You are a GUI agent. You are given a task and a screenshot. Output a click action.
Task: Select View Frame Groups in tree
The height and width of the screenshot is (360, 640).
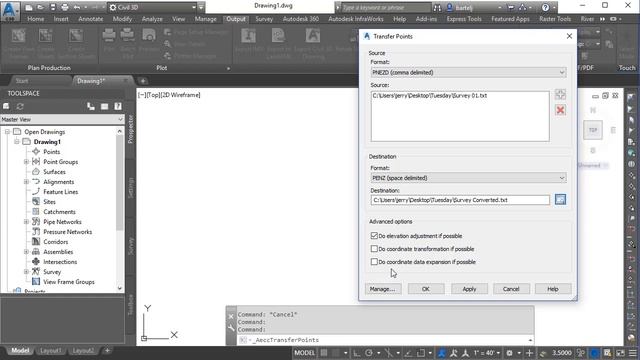[x=69, y=282]
